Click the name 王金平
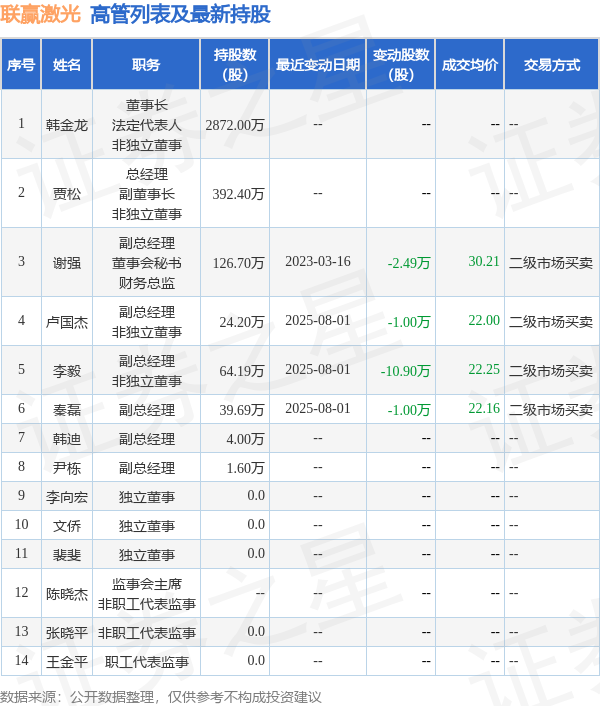Viewport: 600px width, 706px height. point(67,662)
